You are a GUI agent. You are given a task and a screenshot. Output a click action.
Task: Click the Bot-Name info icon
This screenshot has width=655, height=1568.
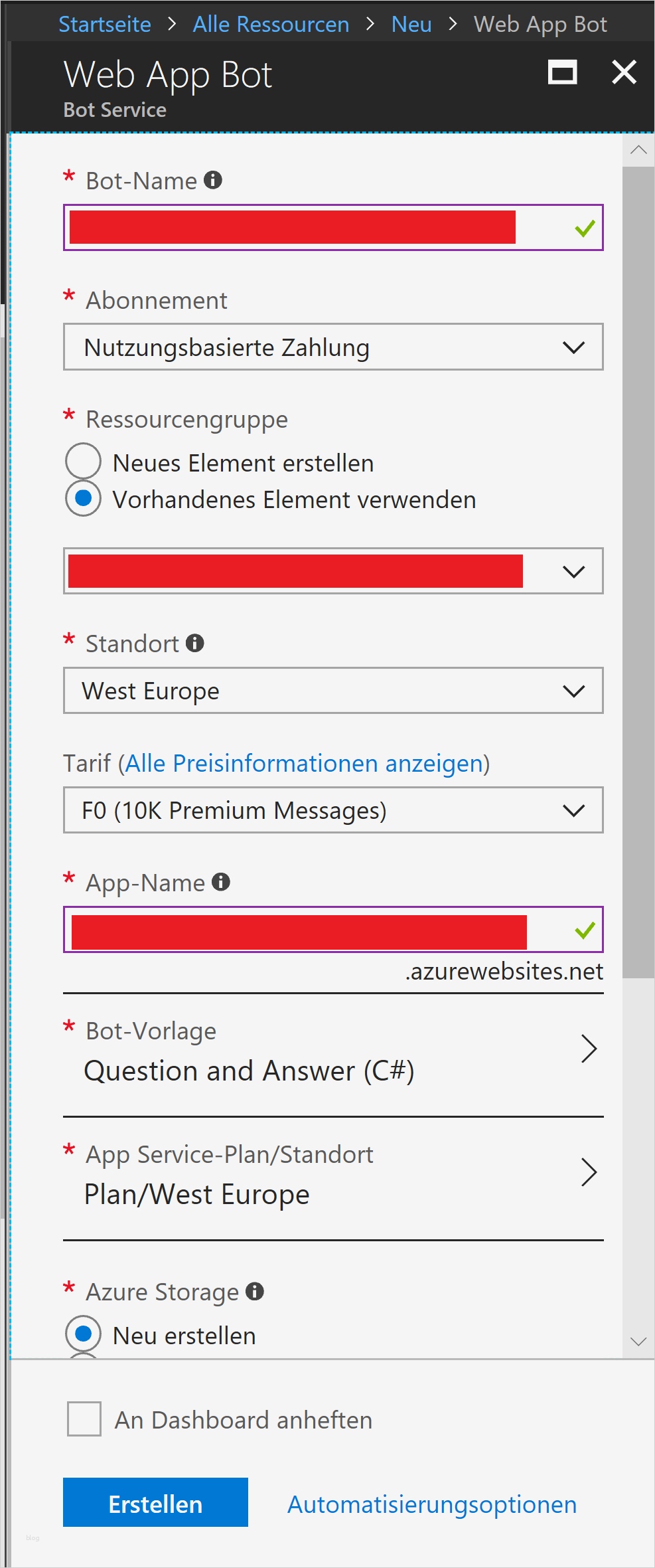[x=213, y=180]
